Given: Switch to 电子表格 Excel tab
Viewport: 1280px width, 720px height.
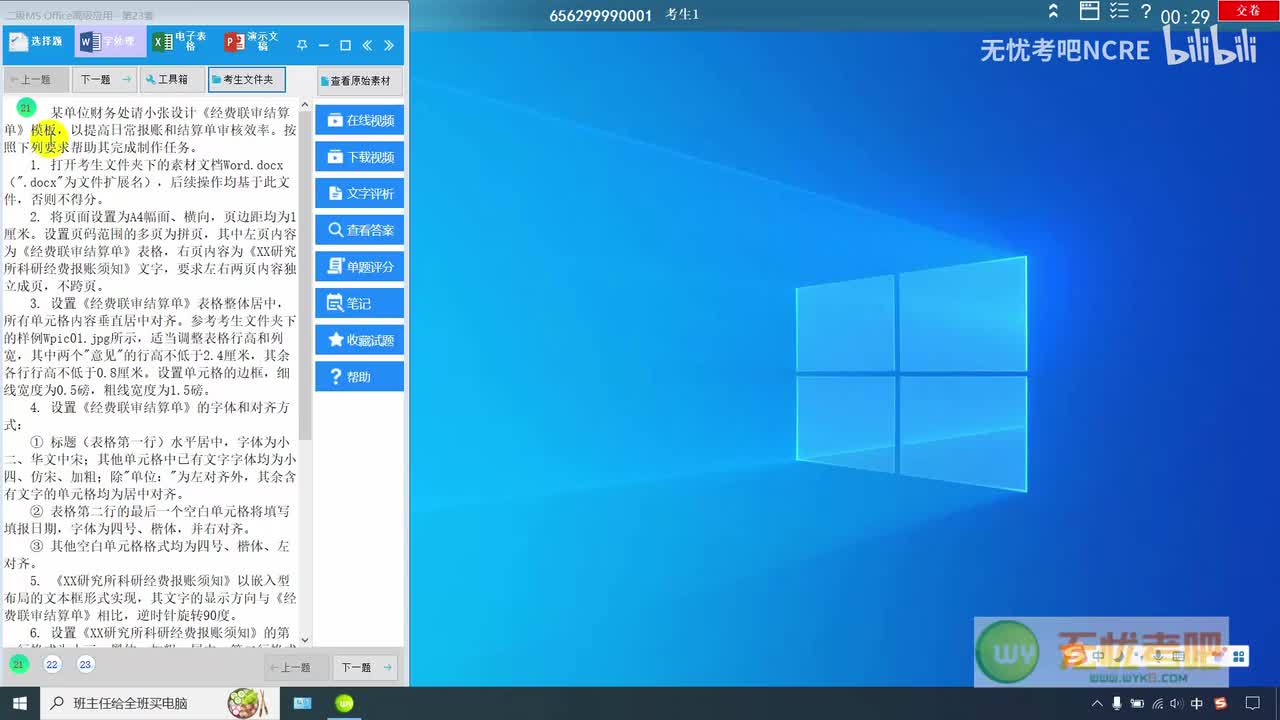Looking at the screenshot, I should coord(181,42).
